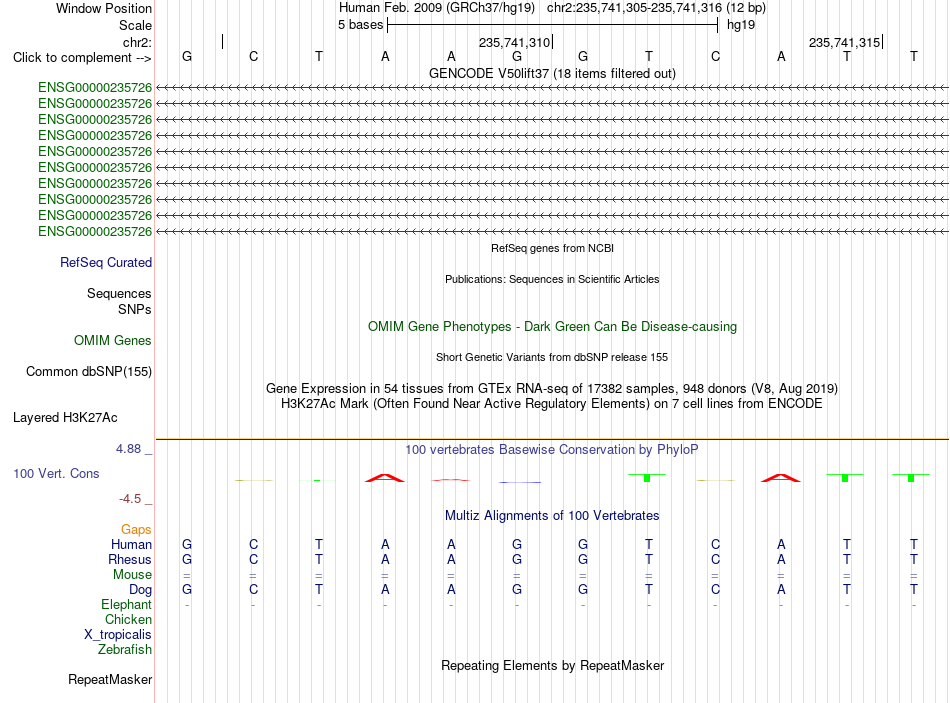
Task: Open the RefSeq Curated track label
Action: click(x=106, y=262)
